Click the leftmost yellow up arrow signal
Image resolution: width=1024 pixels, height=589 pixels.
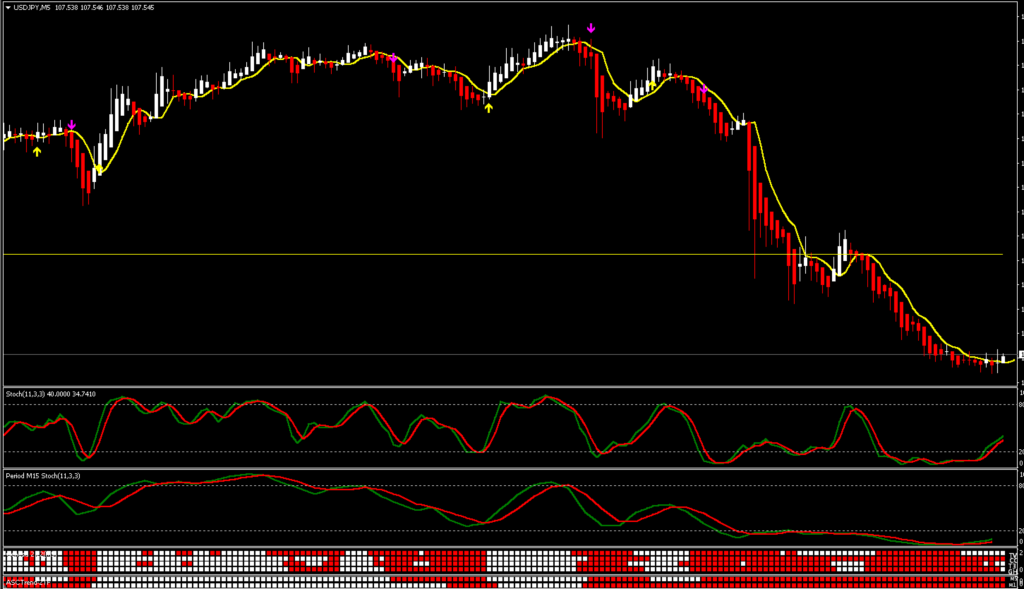37,151
